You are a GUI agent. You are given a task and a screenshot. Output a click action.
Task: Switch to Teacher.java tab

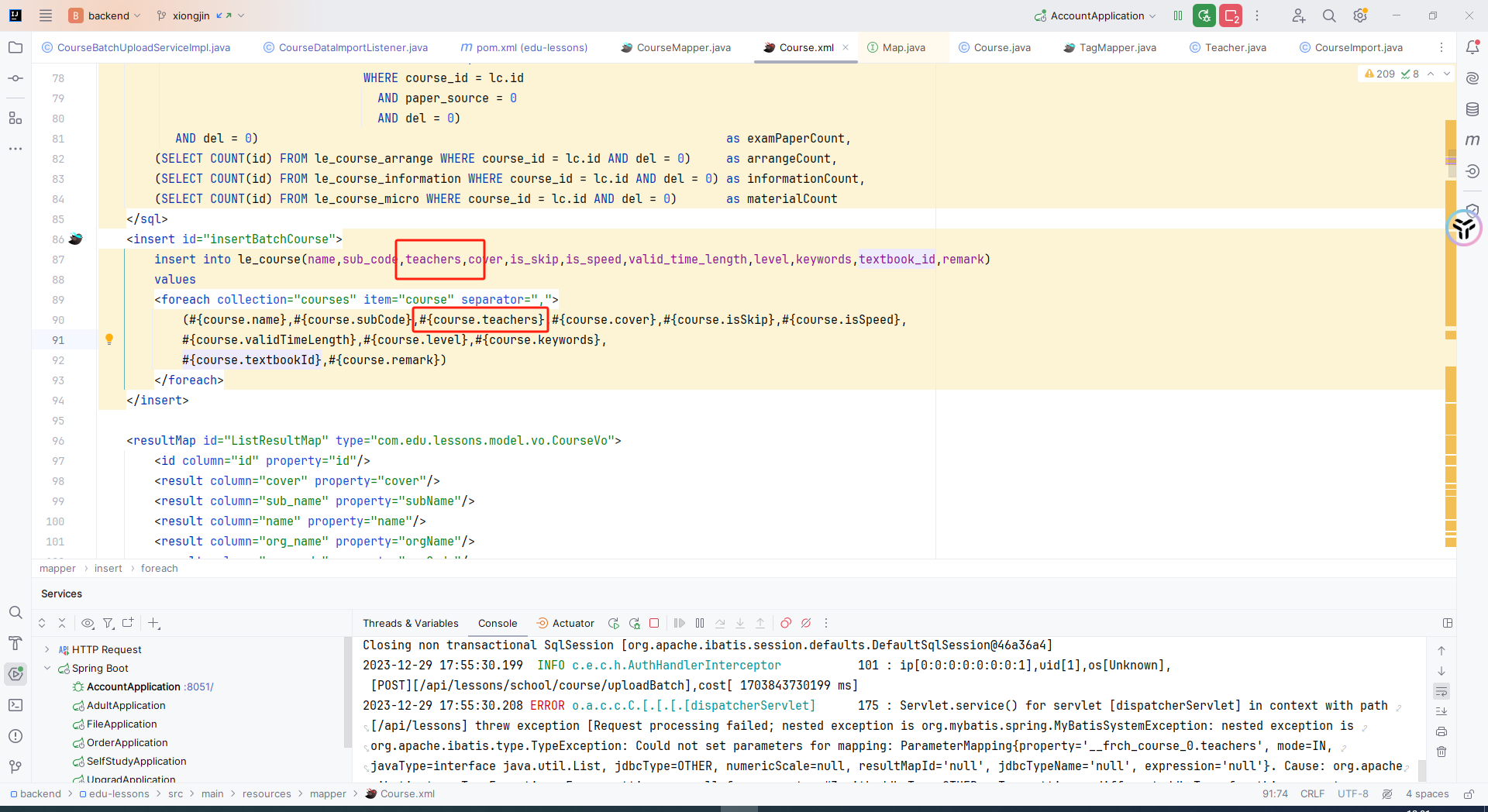point(1228,47)
